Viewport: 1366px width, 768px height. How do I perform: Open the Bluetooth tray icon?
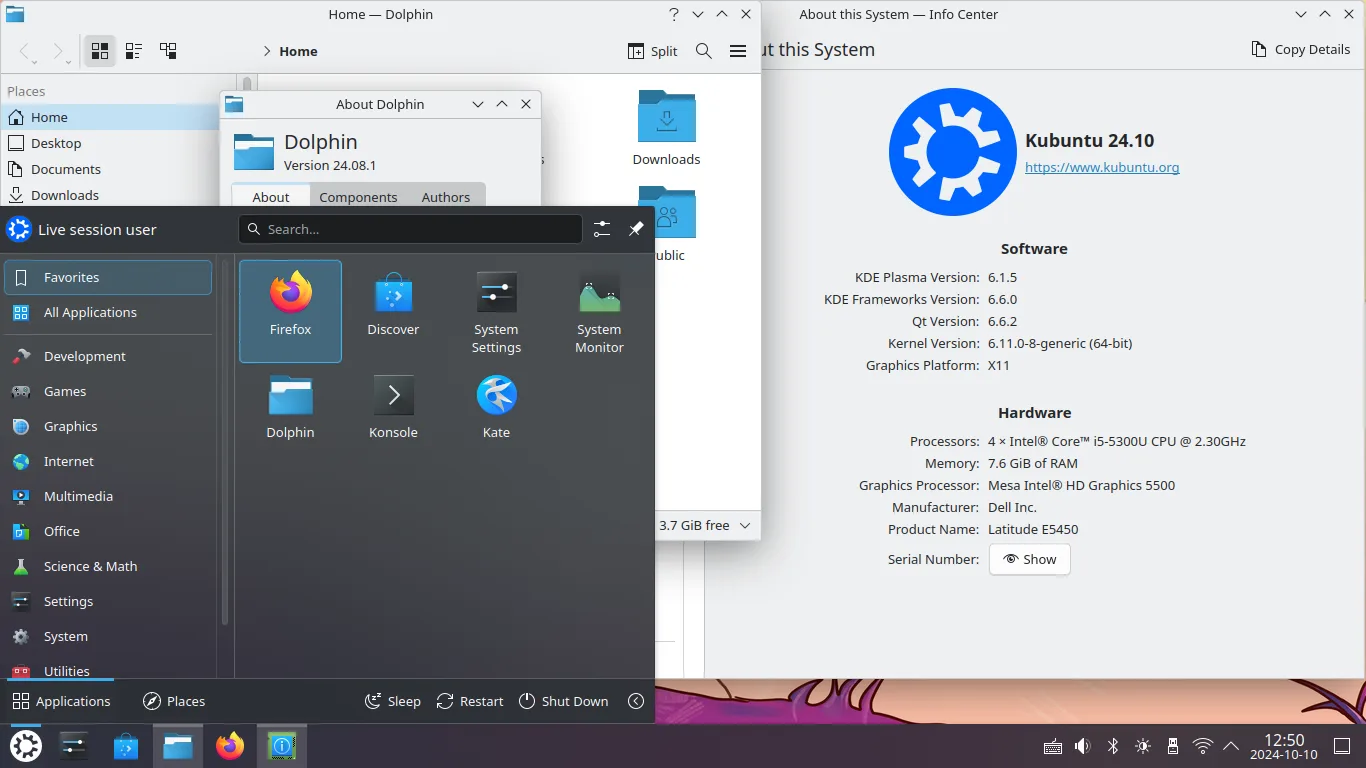[x=1112, y=746]
